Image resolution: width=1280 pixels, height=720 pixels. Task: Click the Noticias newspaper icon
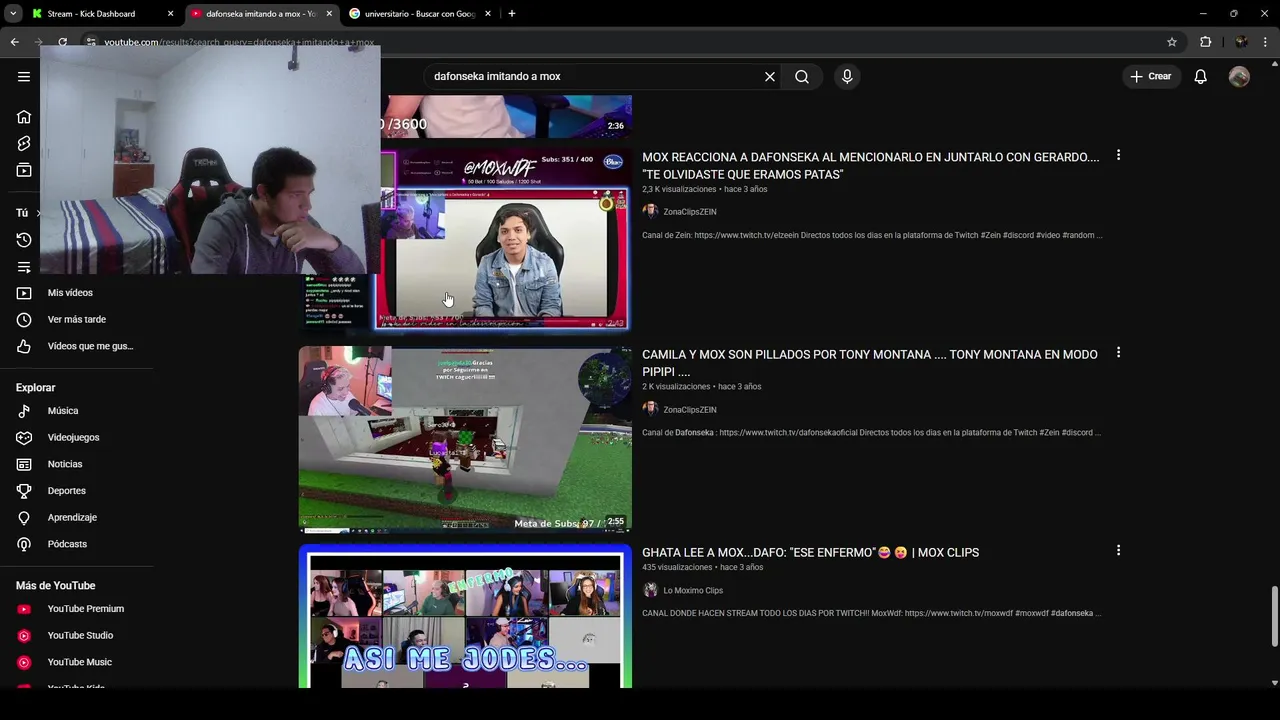pyautogui.click(x=24, y=464)
